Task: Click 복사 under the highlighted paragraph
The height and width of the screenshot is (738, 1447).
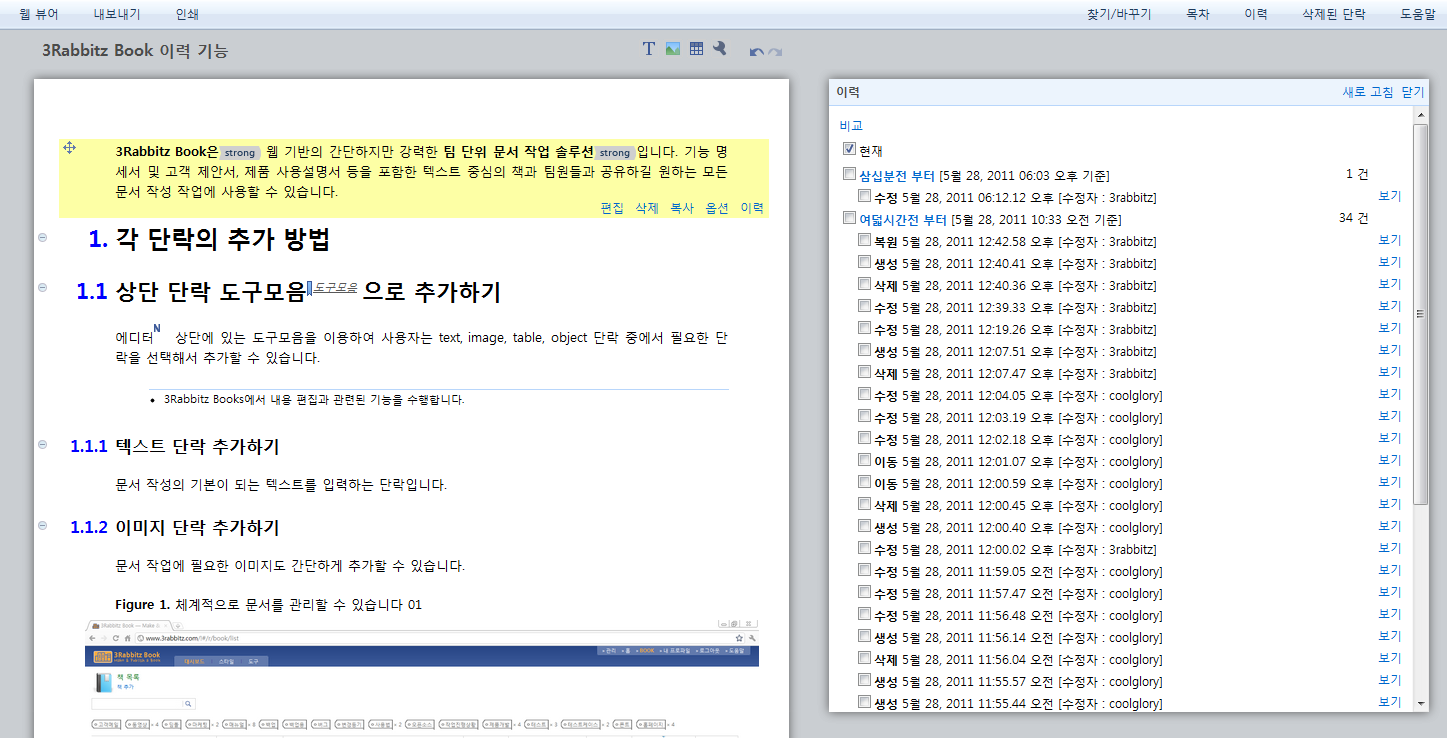Action: click(682, 208)
